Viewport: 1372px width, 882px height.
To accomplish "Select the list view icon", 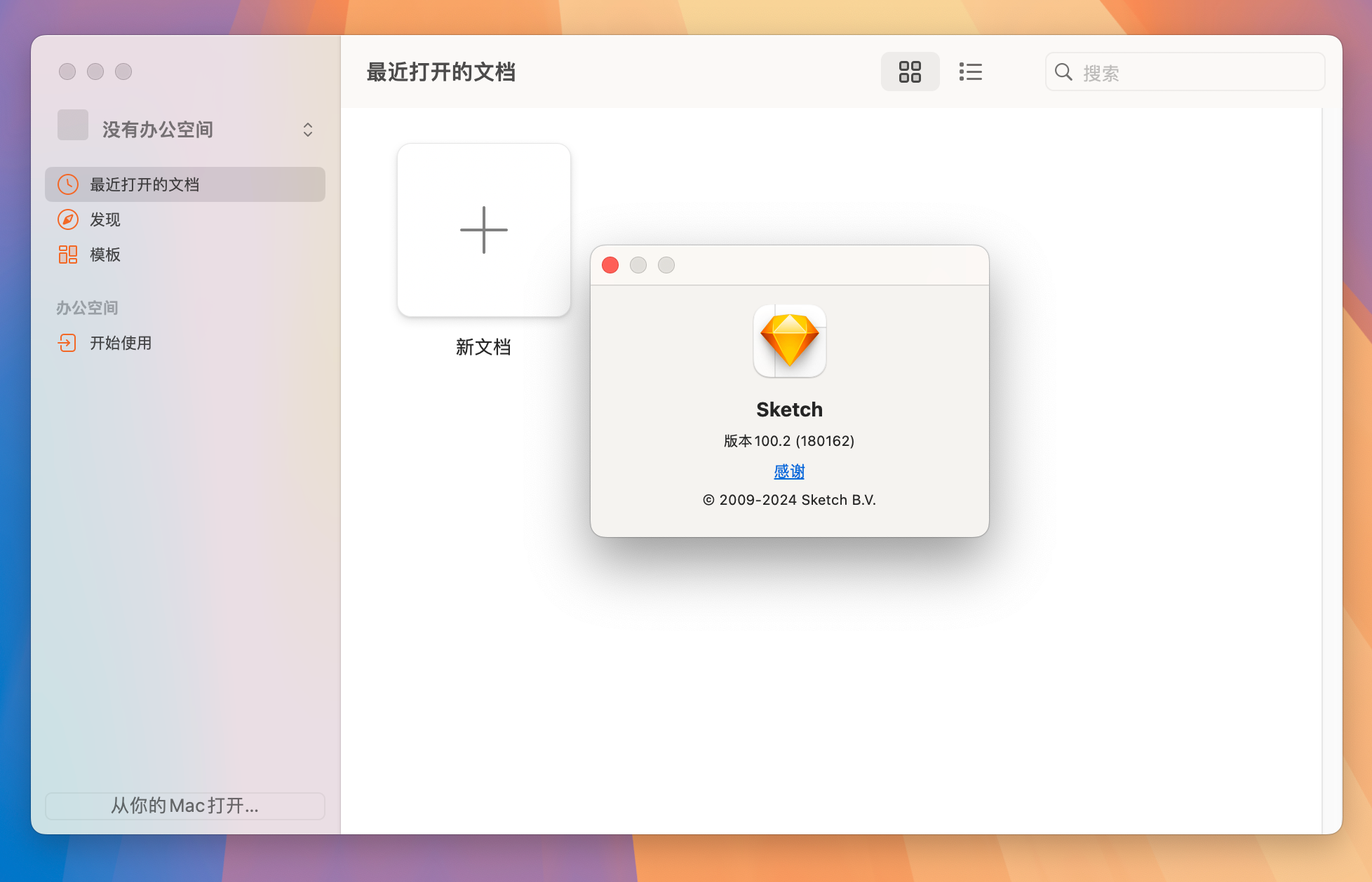I will (968, 71).
